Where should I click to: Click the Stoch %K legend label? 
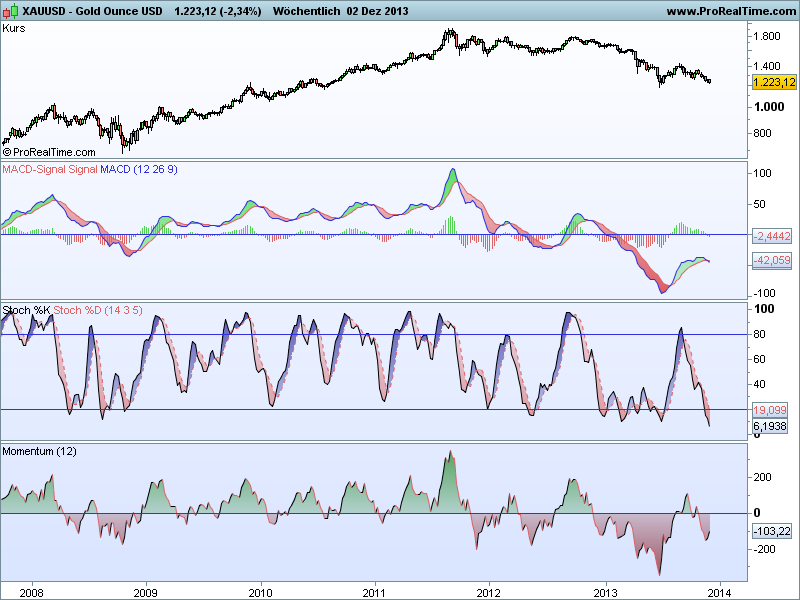pyautogui.click(x=27, y=310)
